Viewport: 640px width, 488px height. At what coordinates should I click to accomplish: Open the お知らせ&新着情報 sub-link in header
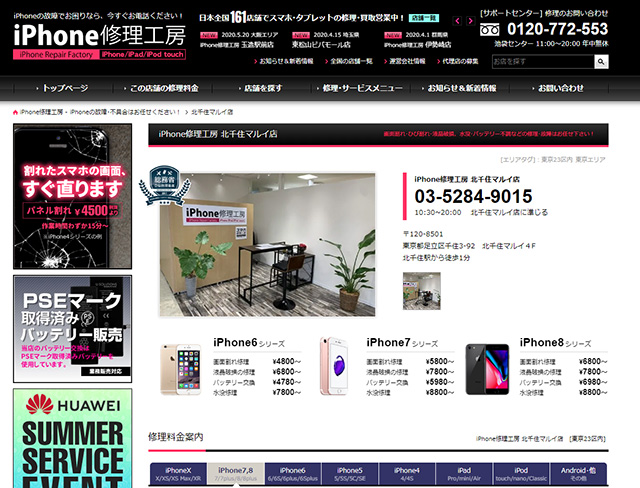[286, 61]
